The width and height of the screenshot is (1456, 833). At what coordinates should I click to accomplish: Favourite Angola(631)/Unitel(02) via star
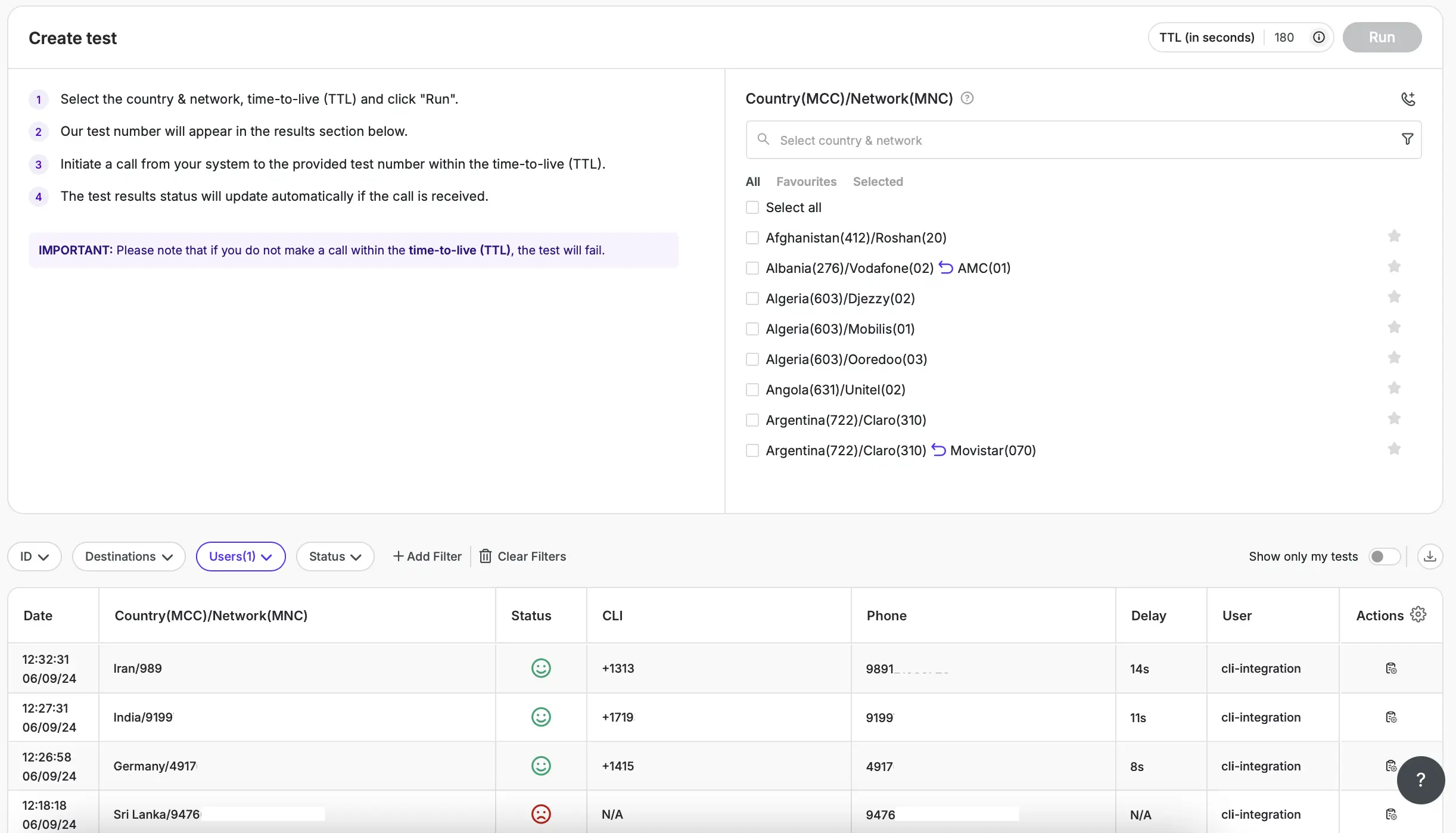1394,388
